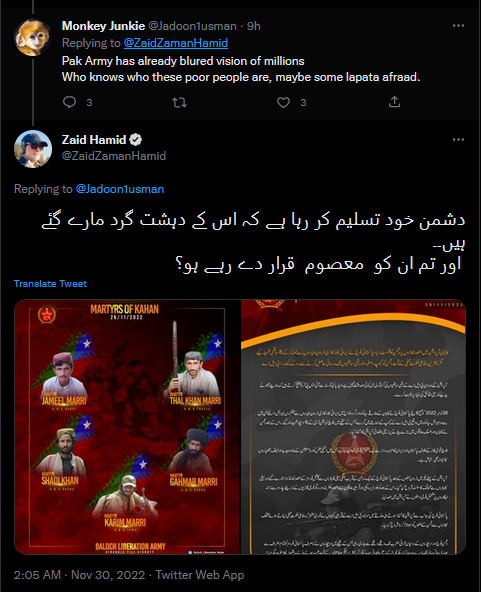The image size is (481, 592).
Task: Click the Monkey Junkie display name
Action: (x=103, y=26)
